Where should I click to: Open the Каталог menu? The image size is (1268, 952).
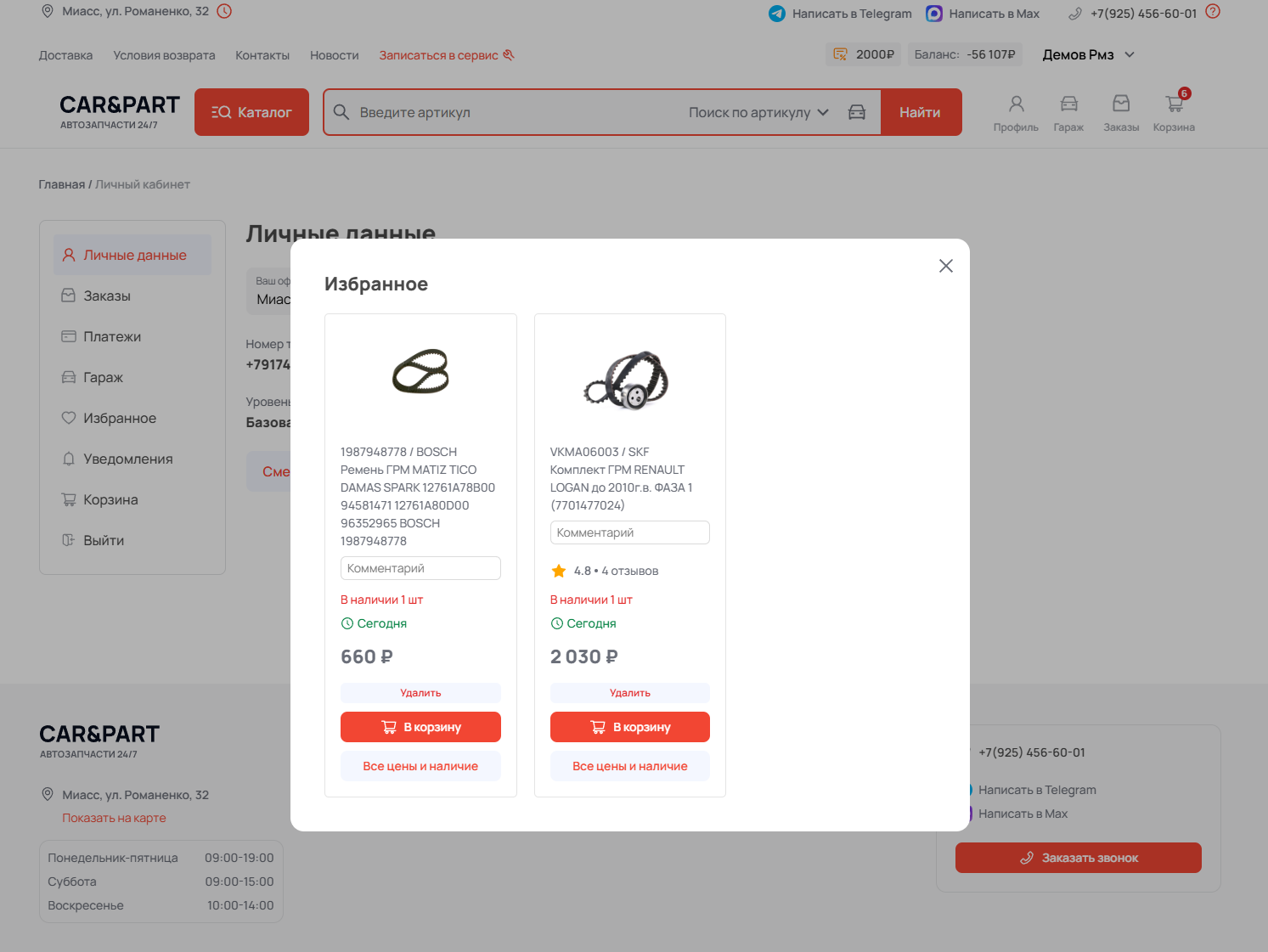251,112
